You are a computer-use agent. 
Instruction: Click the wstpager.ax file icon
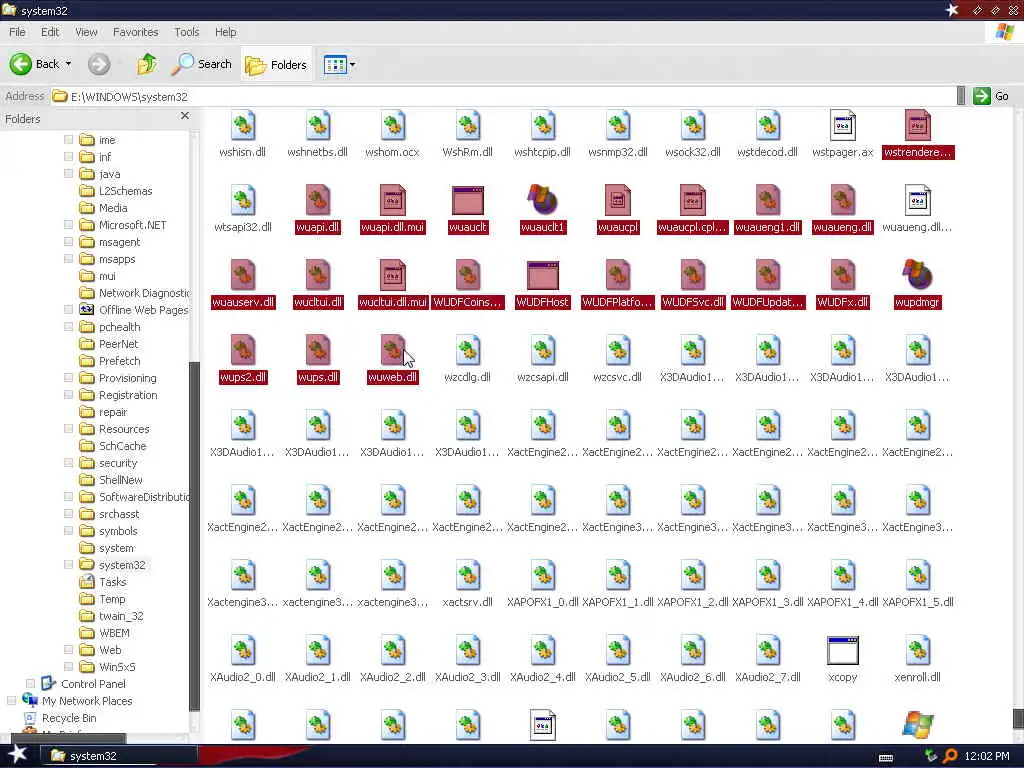coord(842,125)
